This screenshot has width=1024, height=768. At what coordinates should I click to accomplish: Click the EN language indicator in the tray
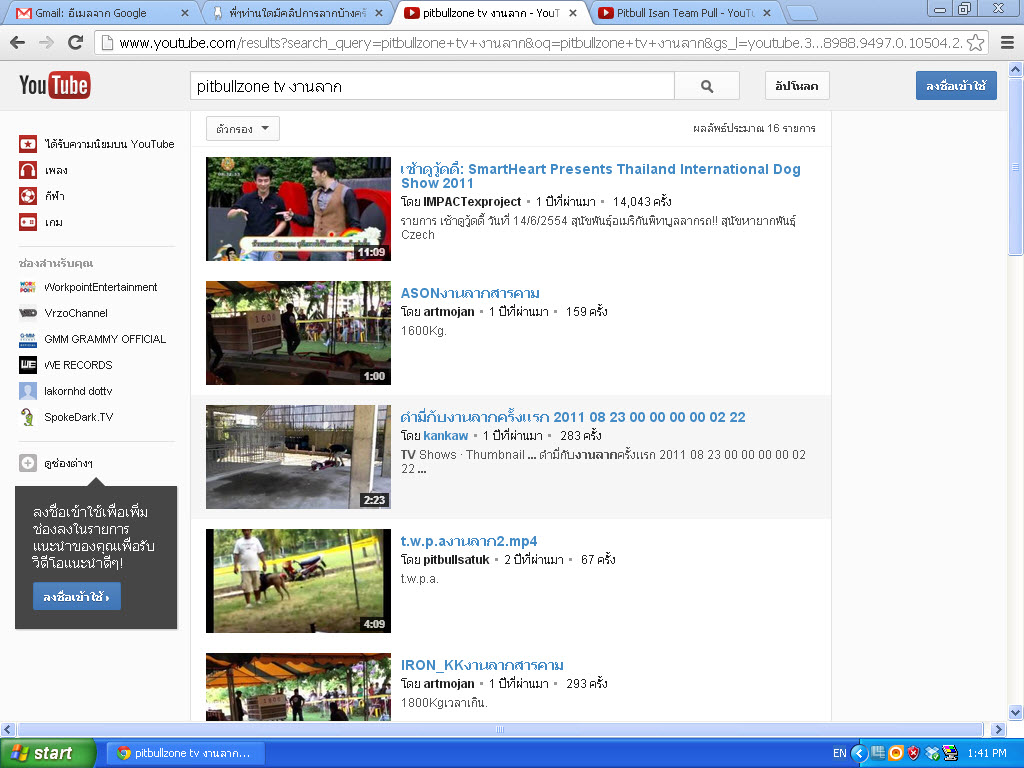click(x=840, y=753)
